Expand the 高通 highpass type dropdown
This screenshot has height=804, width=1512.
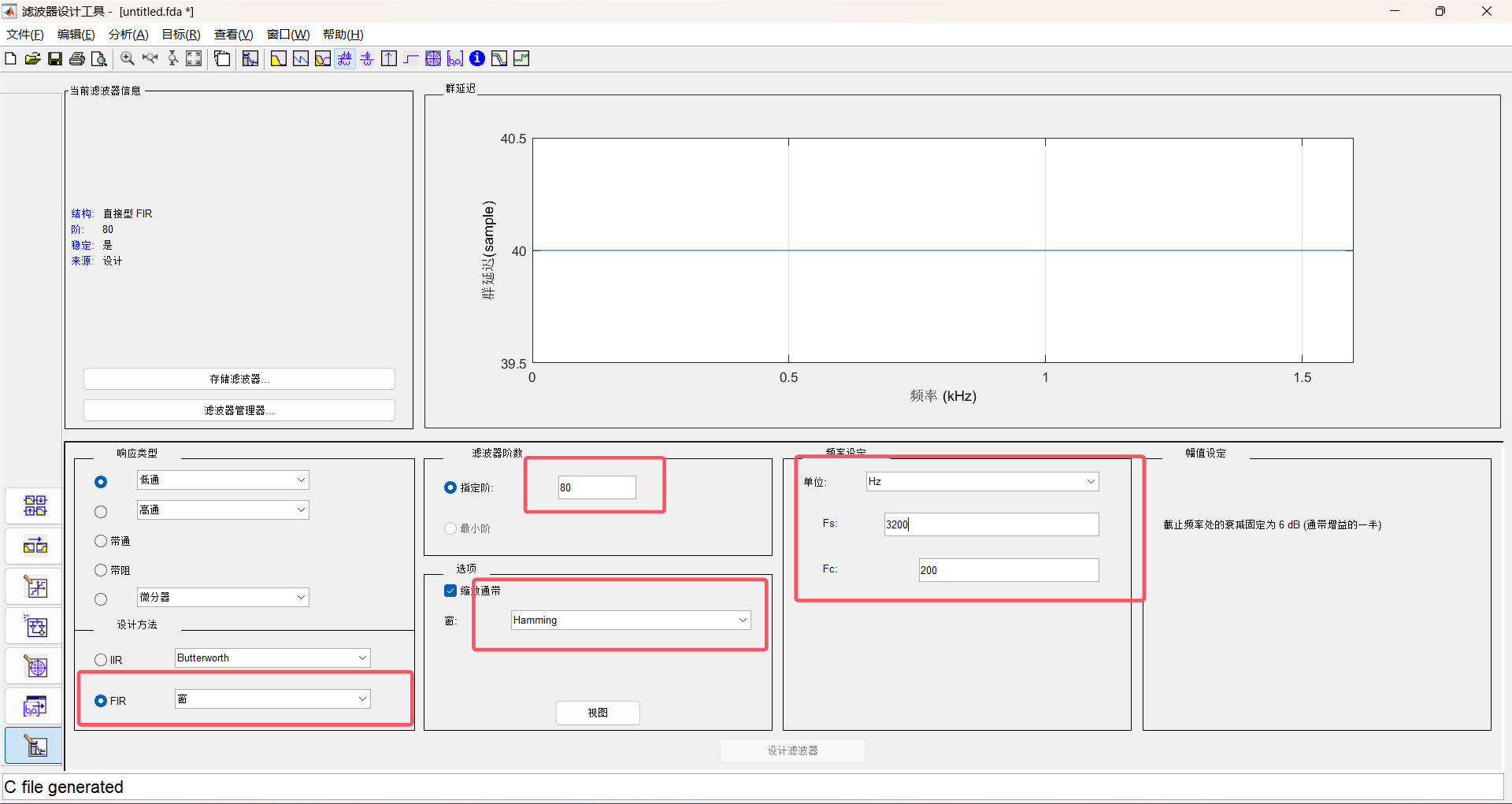[x=223, y=509]
